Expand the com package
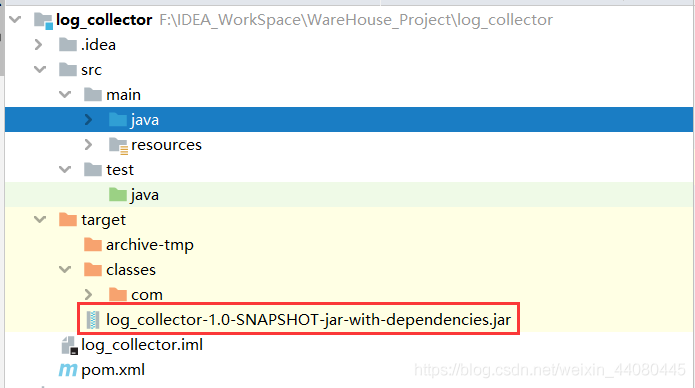Screen dimensions: 695x388 88,294
